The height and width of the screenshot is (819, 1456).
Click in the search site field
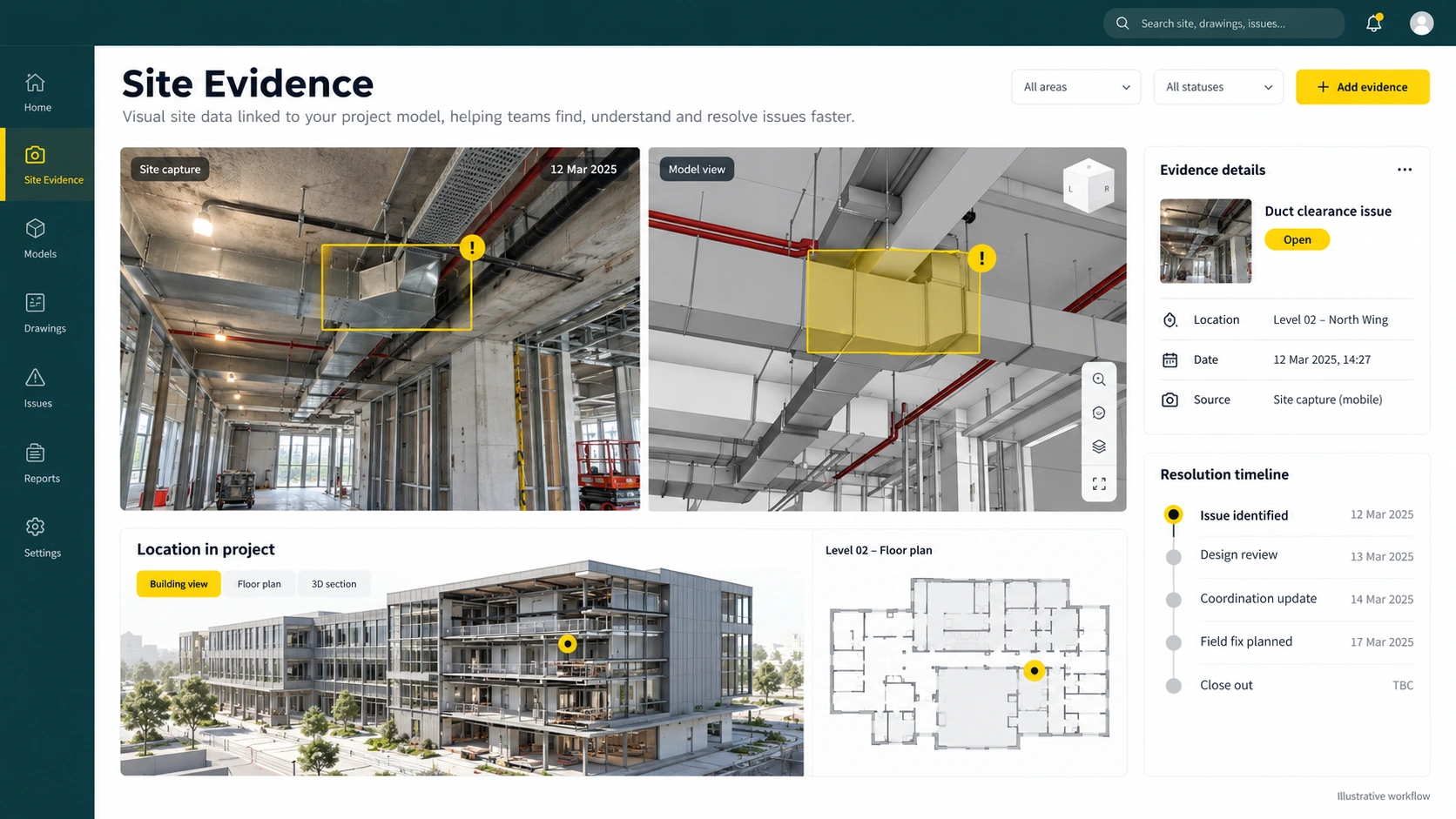1223,23
